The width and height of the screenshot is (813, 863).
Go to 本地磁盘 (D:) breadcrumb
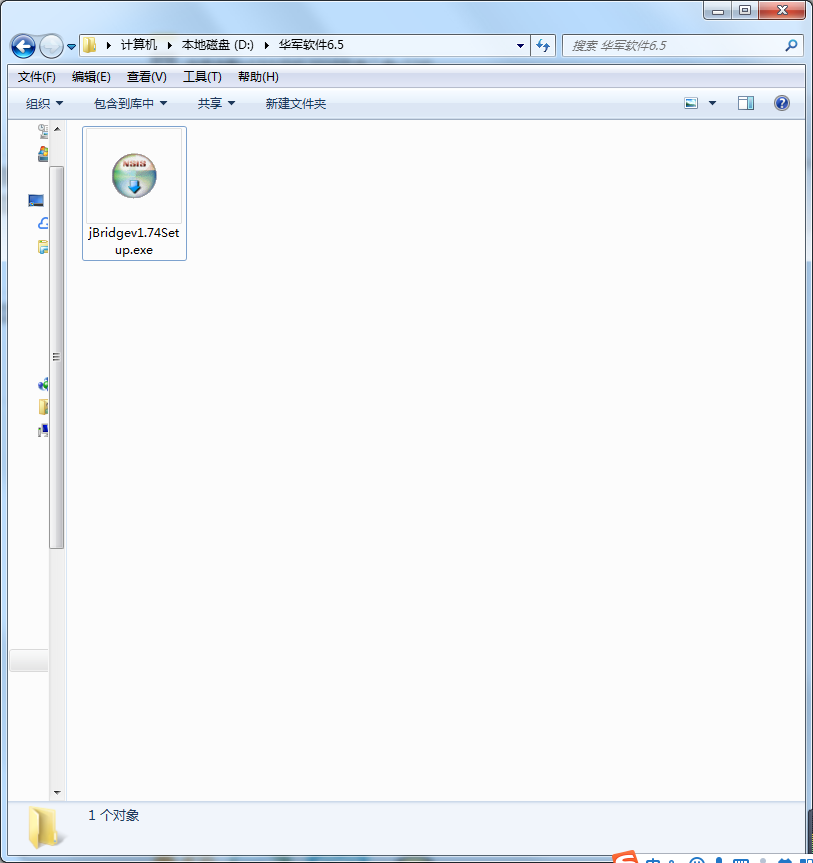coord(217,45)
